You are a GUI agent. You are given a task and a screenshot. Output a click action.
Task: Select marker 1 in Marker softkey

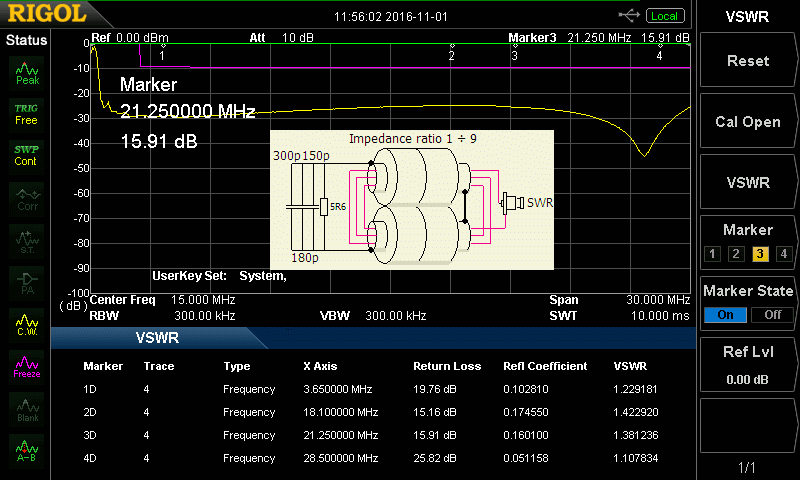click(712, 253)
